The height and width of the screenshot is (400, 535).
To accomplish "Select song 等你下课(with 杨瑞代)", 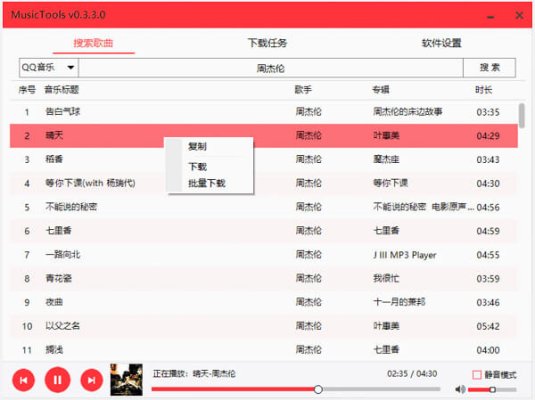I will click(90, 183).
